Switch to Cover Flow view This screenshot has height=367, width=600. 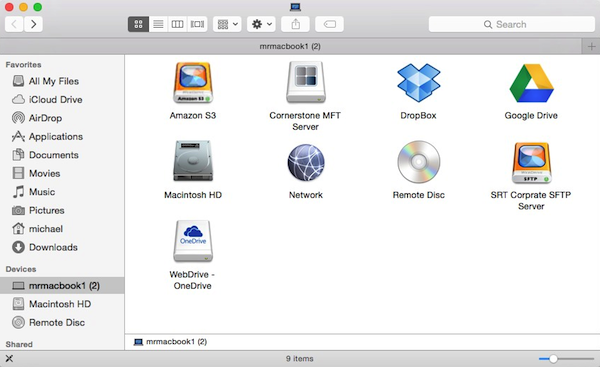point(197,24)
